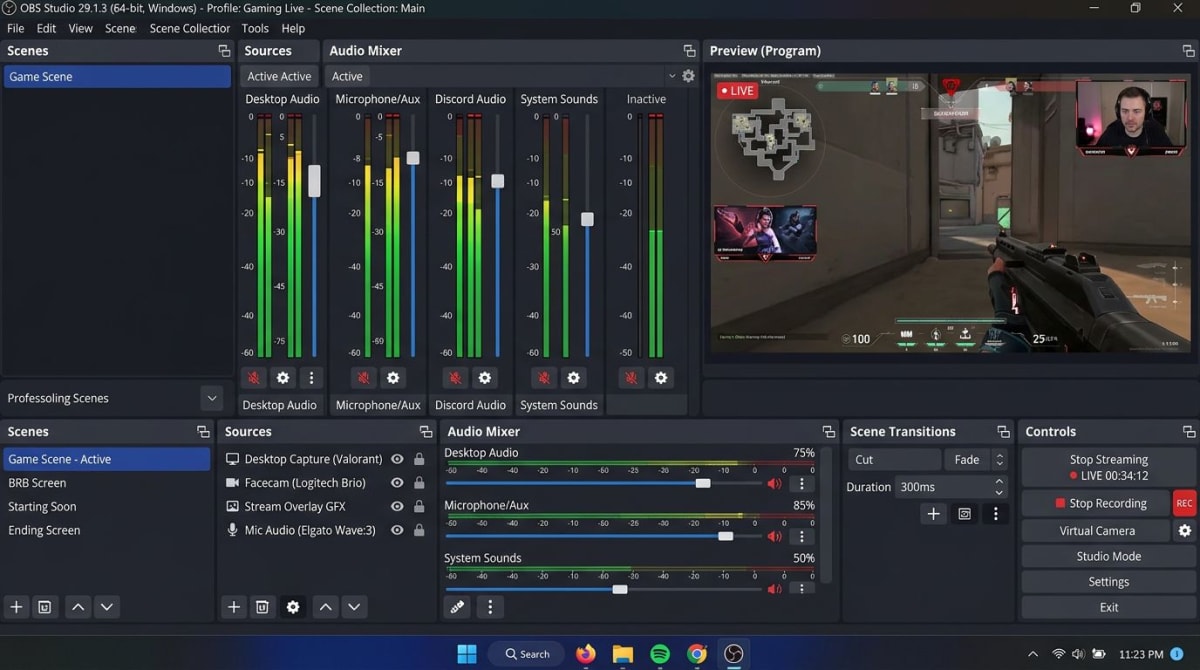The height and width of the screenshot is (670, 1200).
Task: Open Spotify from the taskbar
Action: coord(659,653)
